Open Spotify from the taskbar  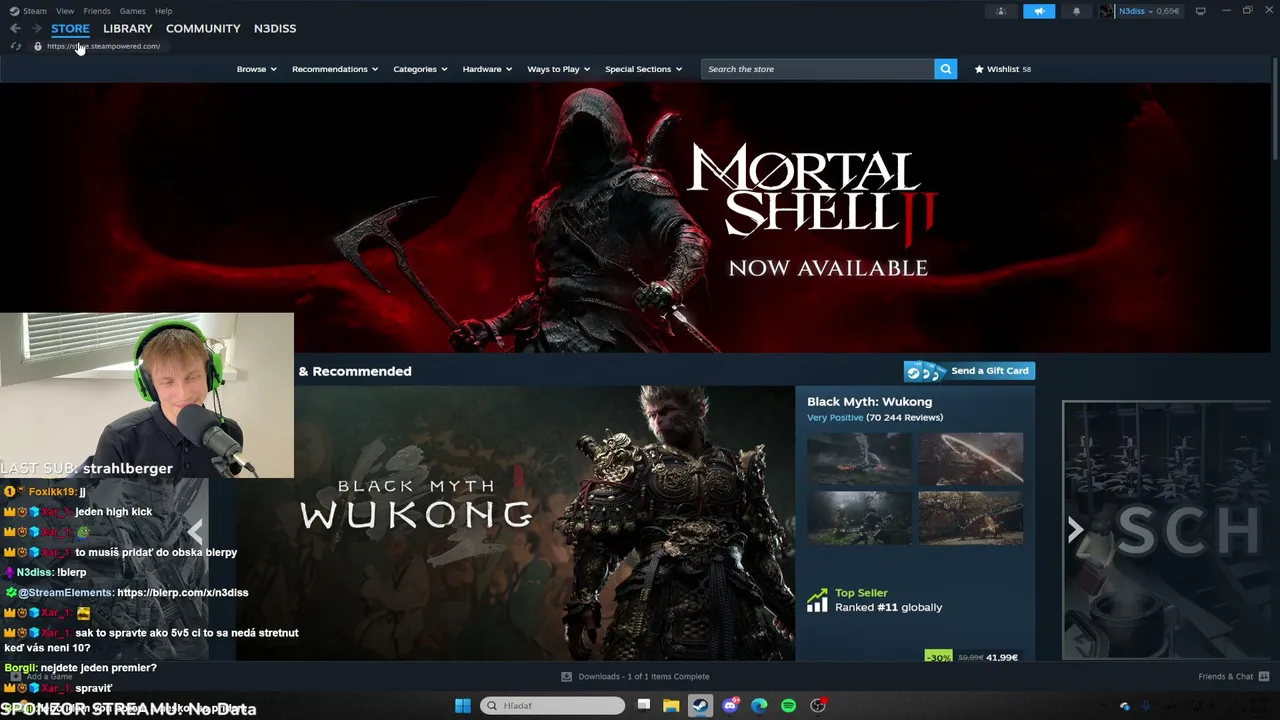[788, 706]
